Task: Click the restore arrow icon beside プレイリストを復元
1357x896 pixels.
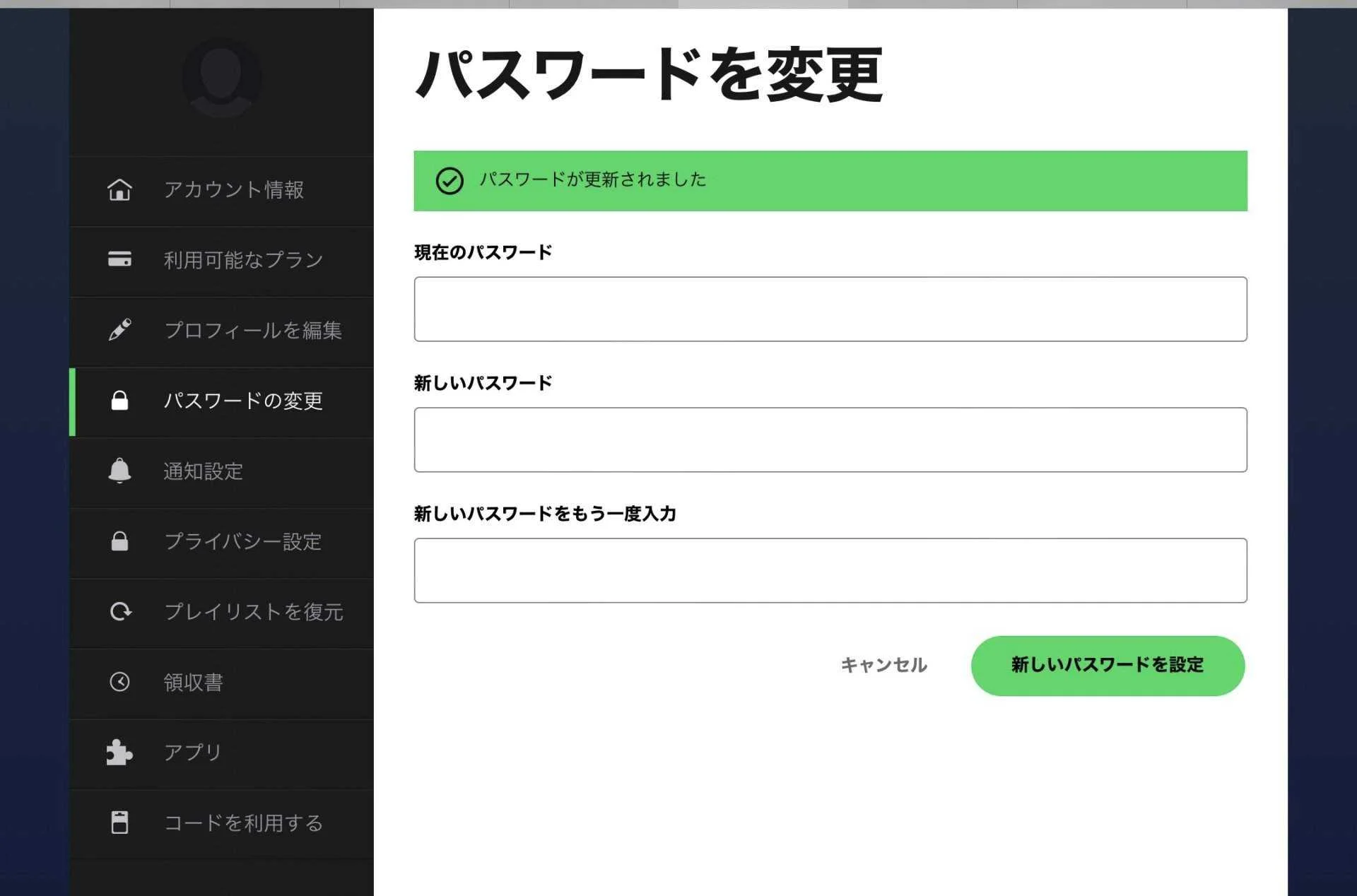Action: (121, 611)
